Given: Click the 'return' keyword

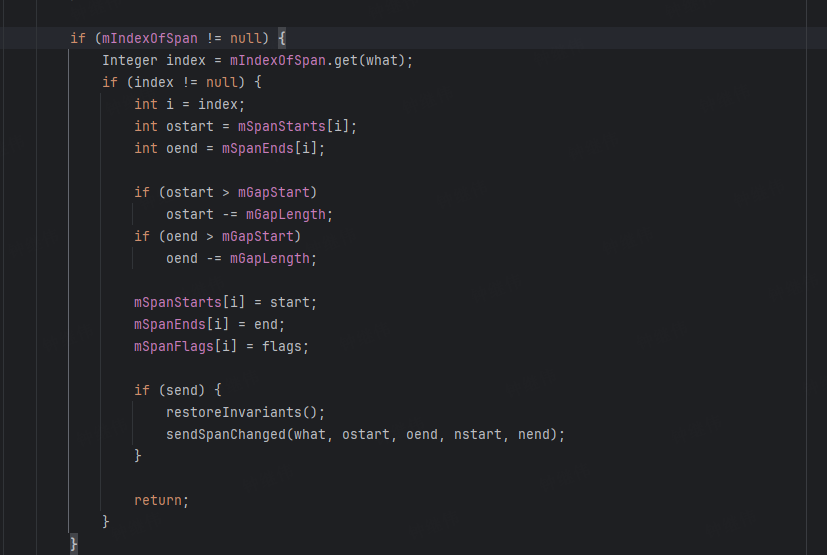Looking at the screenshot, I should (x=158, y=500).
